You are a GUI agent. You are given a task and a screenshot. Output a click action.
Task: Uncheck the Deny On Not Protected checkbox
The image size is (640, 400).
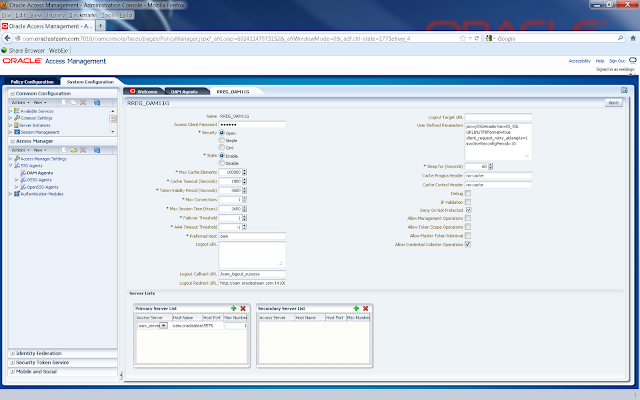point(468,210)
